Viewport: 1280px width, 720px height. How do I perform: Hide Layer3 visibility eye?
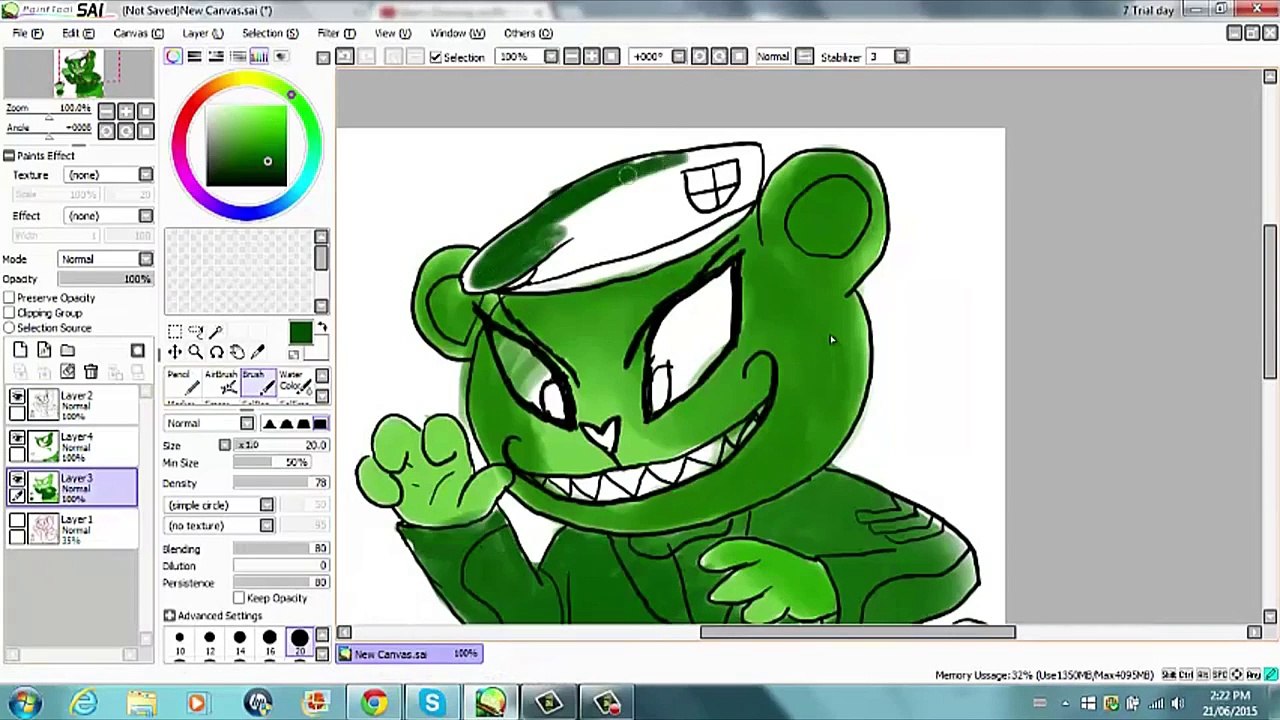17,479
